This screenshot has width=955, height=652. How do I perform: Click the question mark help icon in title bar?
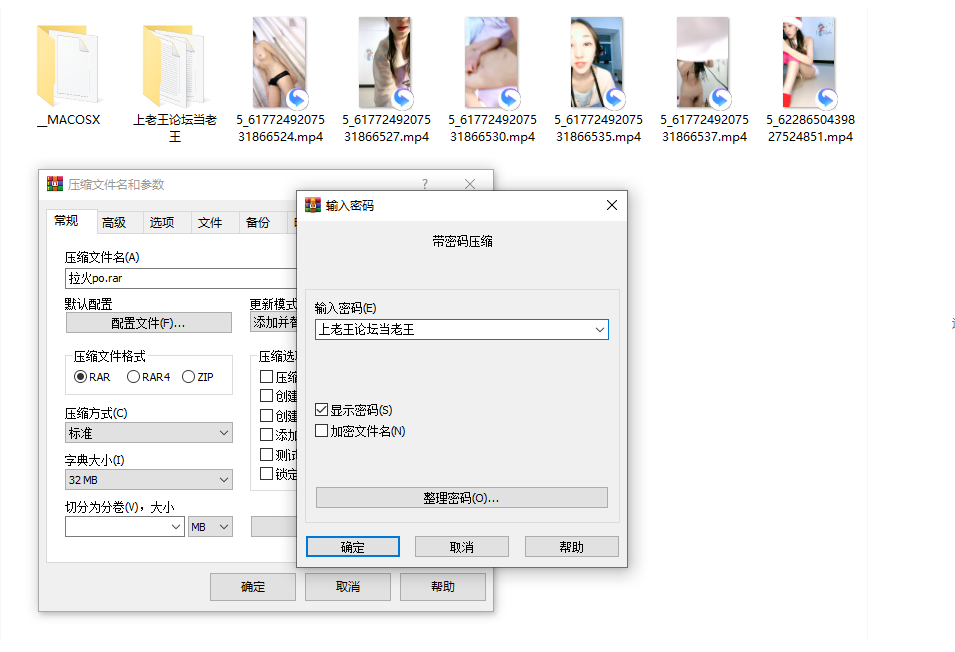click(x=424, y=184)
